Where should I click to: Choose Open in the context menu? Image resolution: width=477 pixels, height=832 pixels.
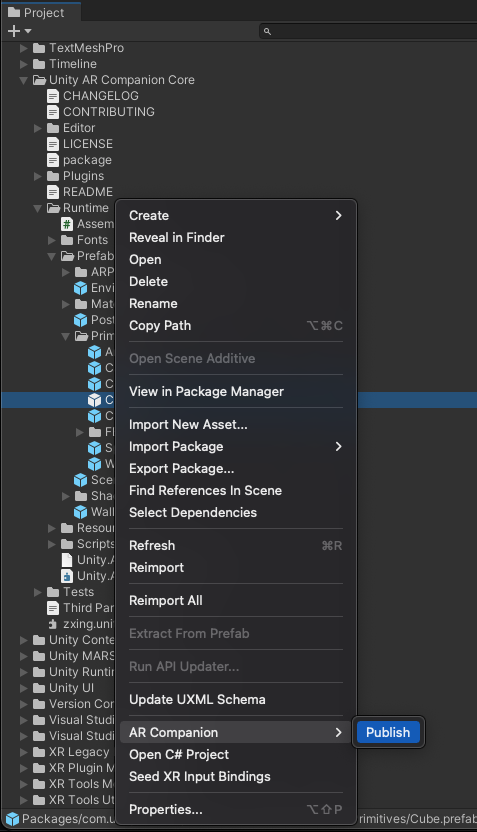point(236,260)
